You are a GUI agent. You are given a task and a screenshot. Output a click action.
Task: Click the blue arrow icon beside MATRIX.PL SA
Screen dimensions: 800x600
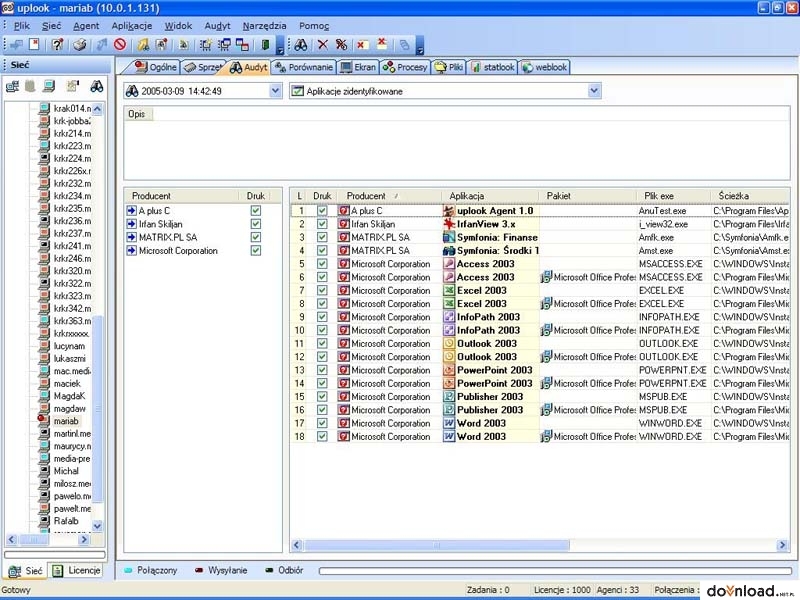[x=132, y=237]
